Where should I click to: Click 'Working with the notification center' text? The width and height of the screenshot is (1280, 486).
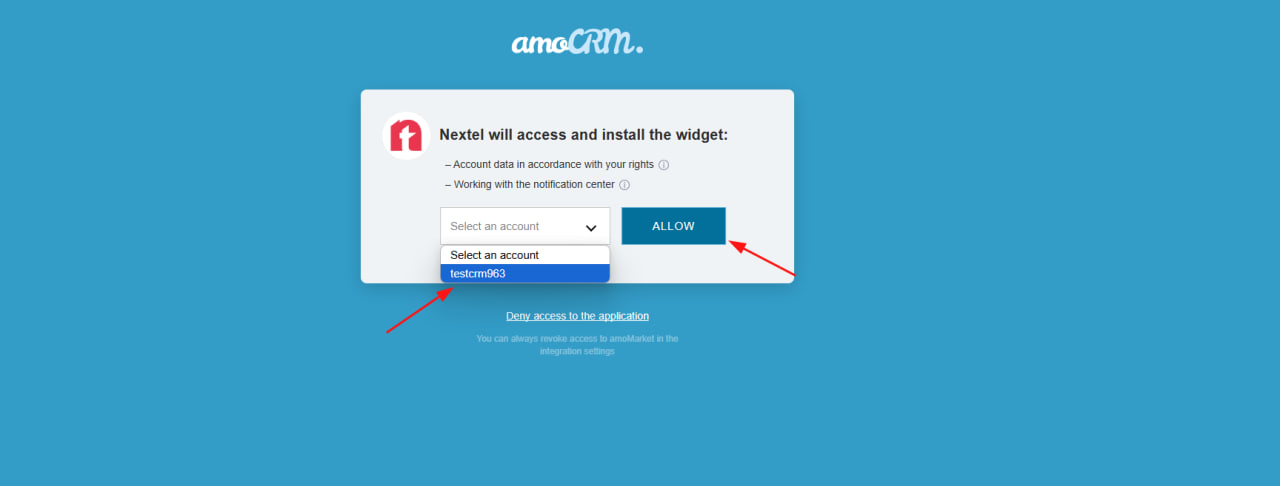(x=530, y=185)
